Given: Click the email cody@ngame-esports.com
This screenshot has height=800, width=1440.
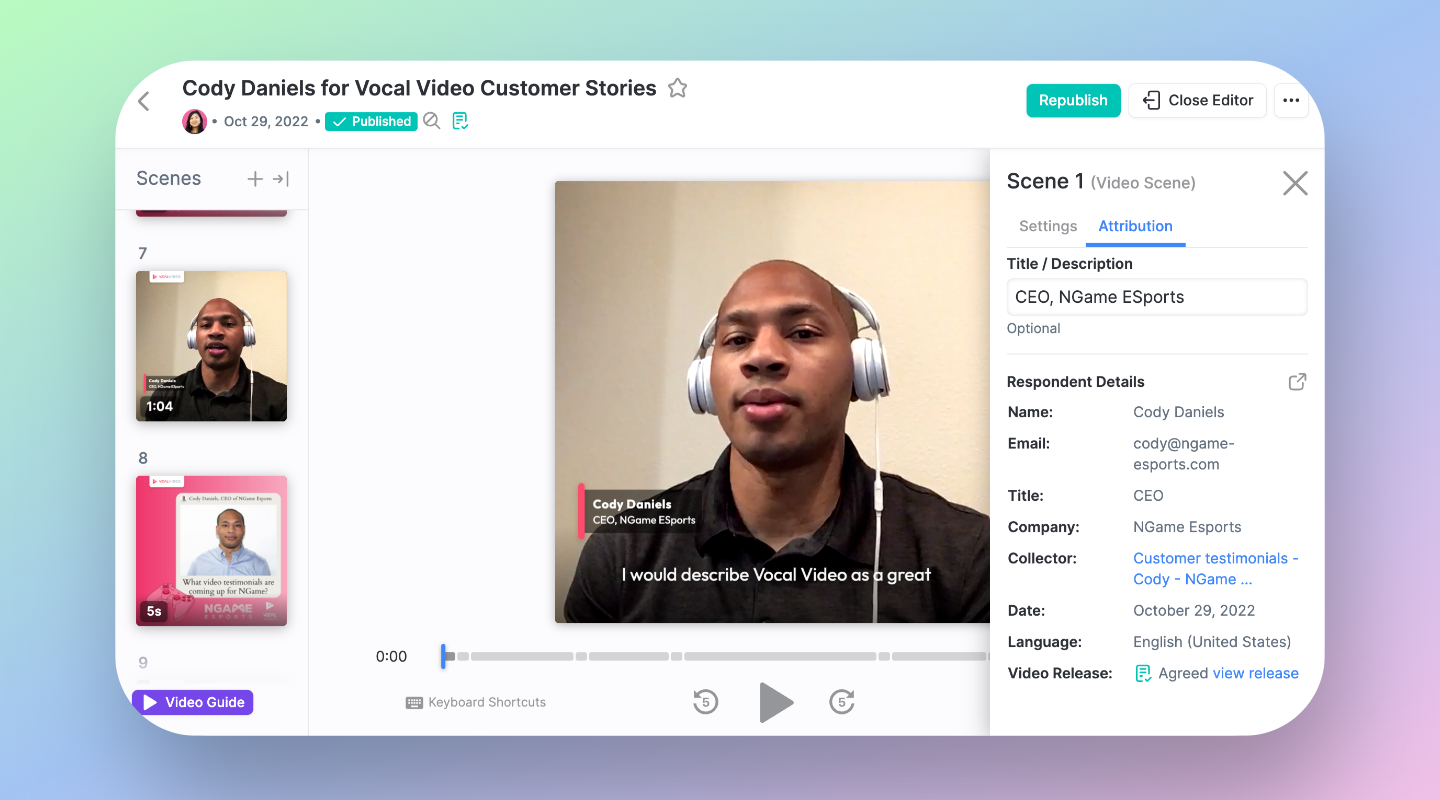Looking at the screenshot, I should coord(1184,454).
